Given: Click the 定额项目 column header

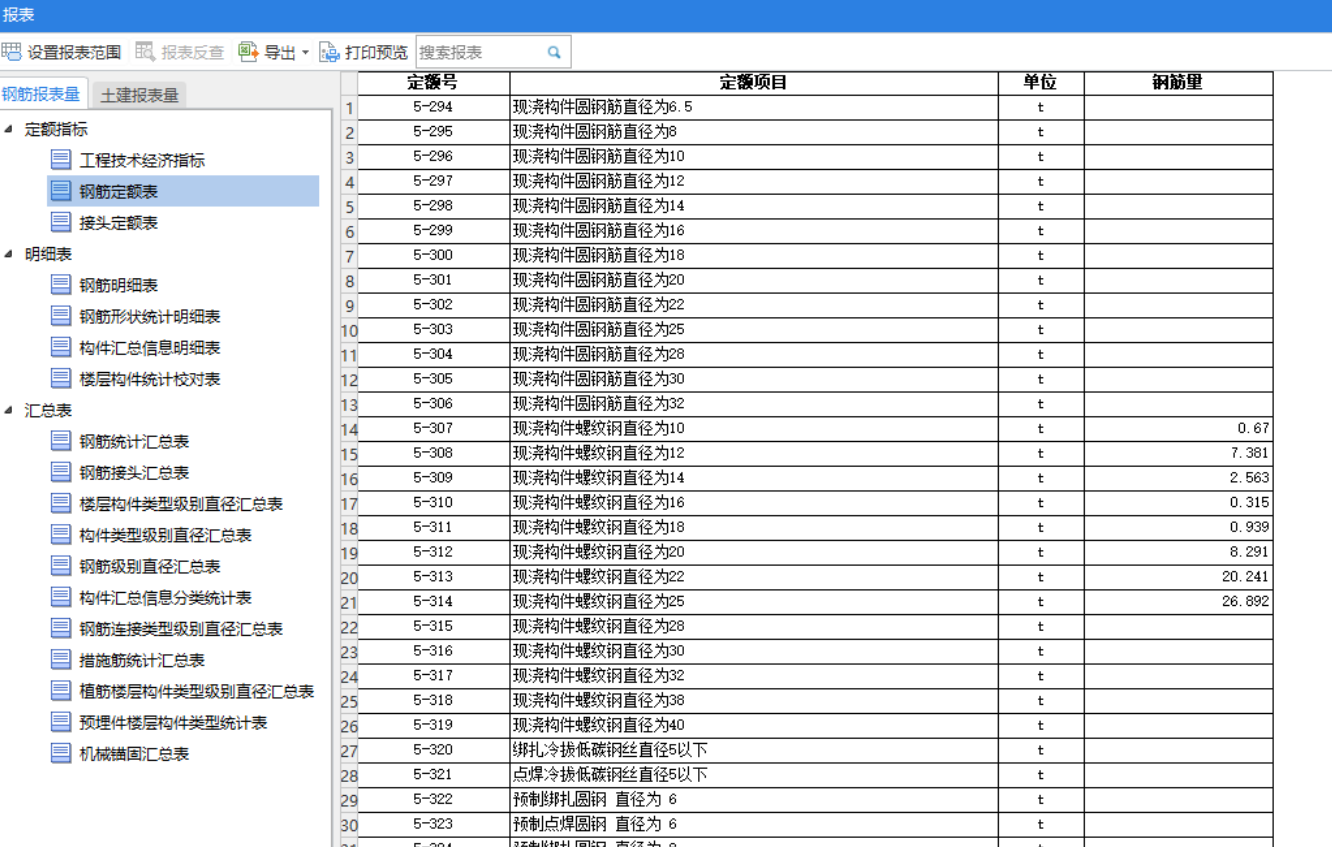Looking at the screenshot, I should [754, 83].
